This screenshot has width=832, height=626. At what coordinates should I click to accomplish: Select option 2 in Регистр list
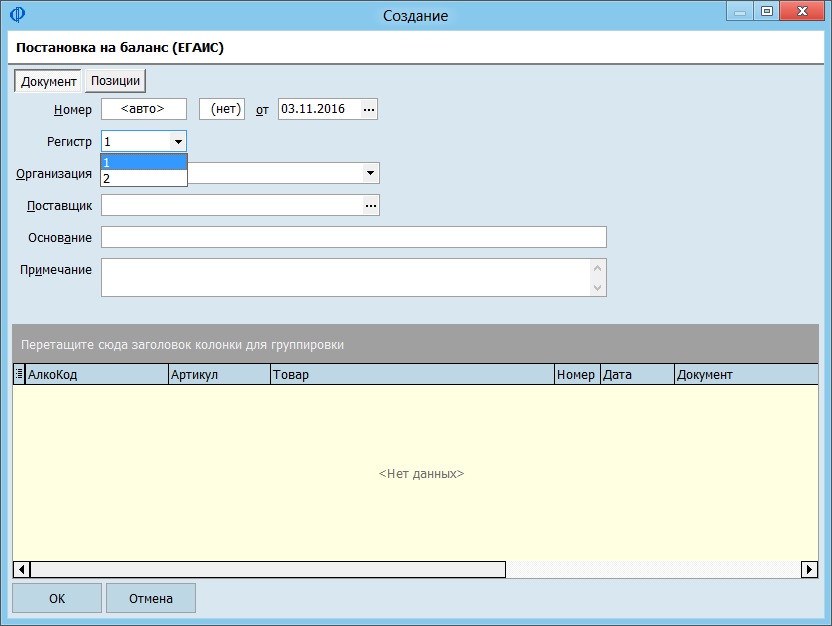(x=144, y=178)
